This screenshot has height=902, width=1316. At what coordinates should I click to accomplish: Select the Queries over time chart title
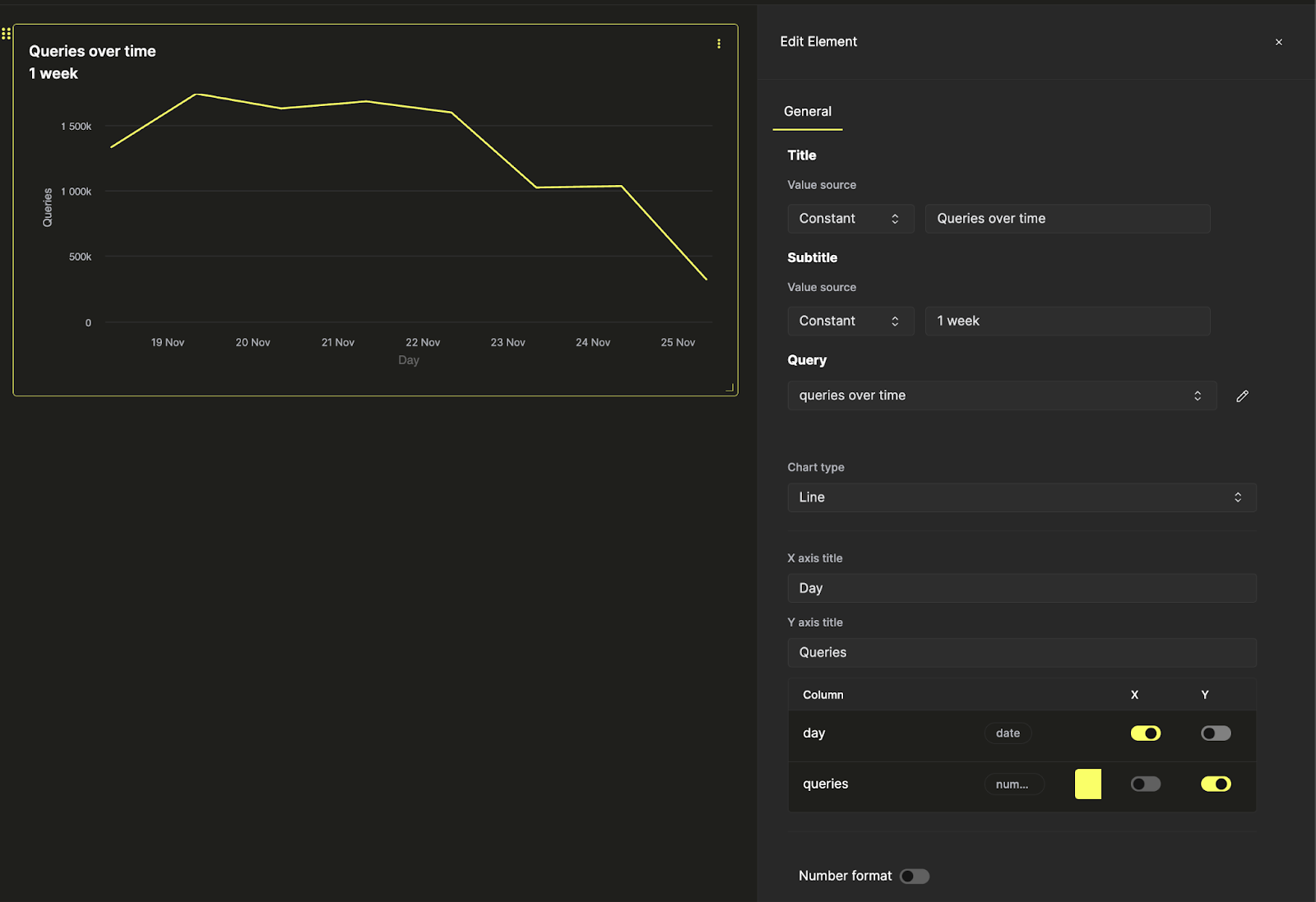1067,218
